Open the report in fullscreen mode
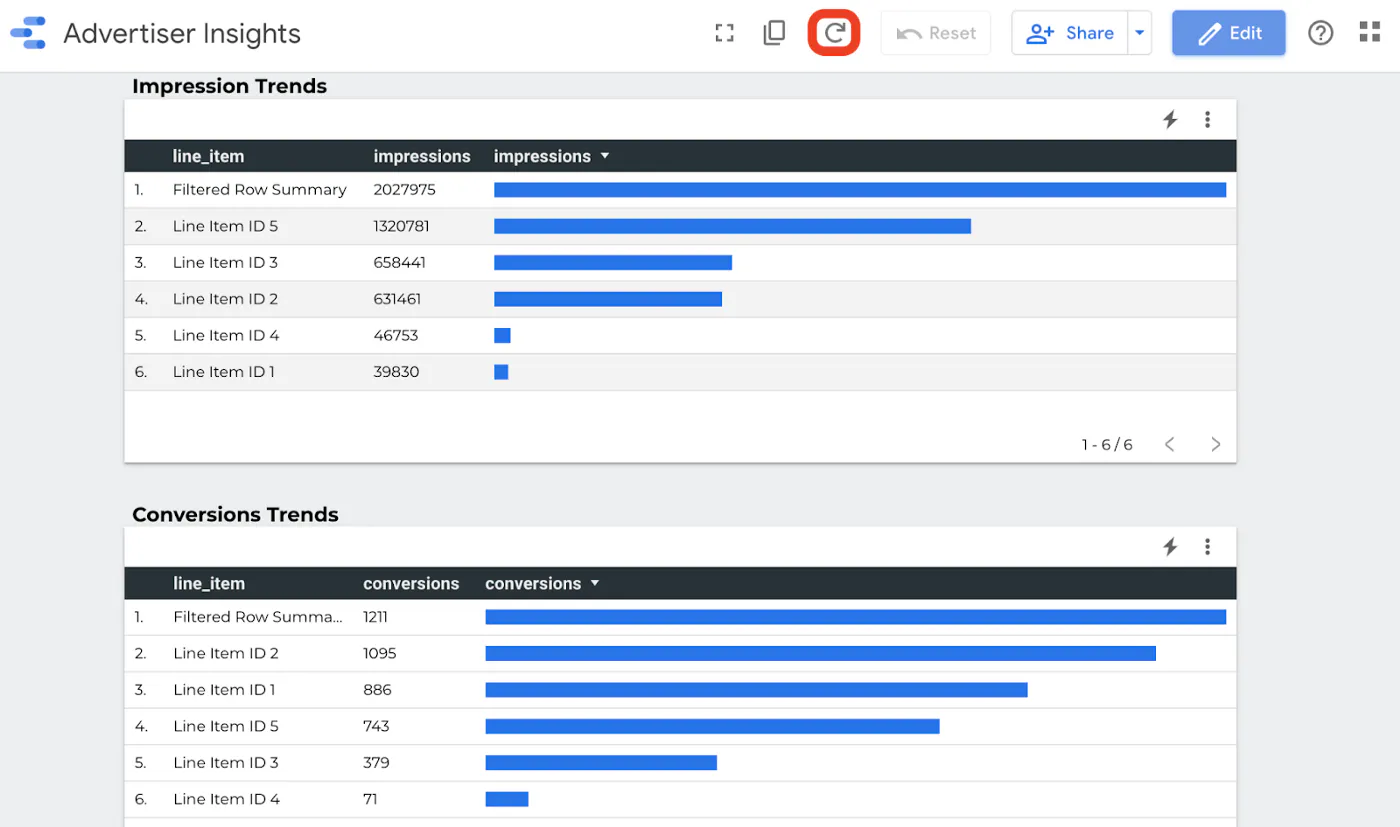Image resolution: width=1400 pixels, height=827 pixels. click(724, 32)
